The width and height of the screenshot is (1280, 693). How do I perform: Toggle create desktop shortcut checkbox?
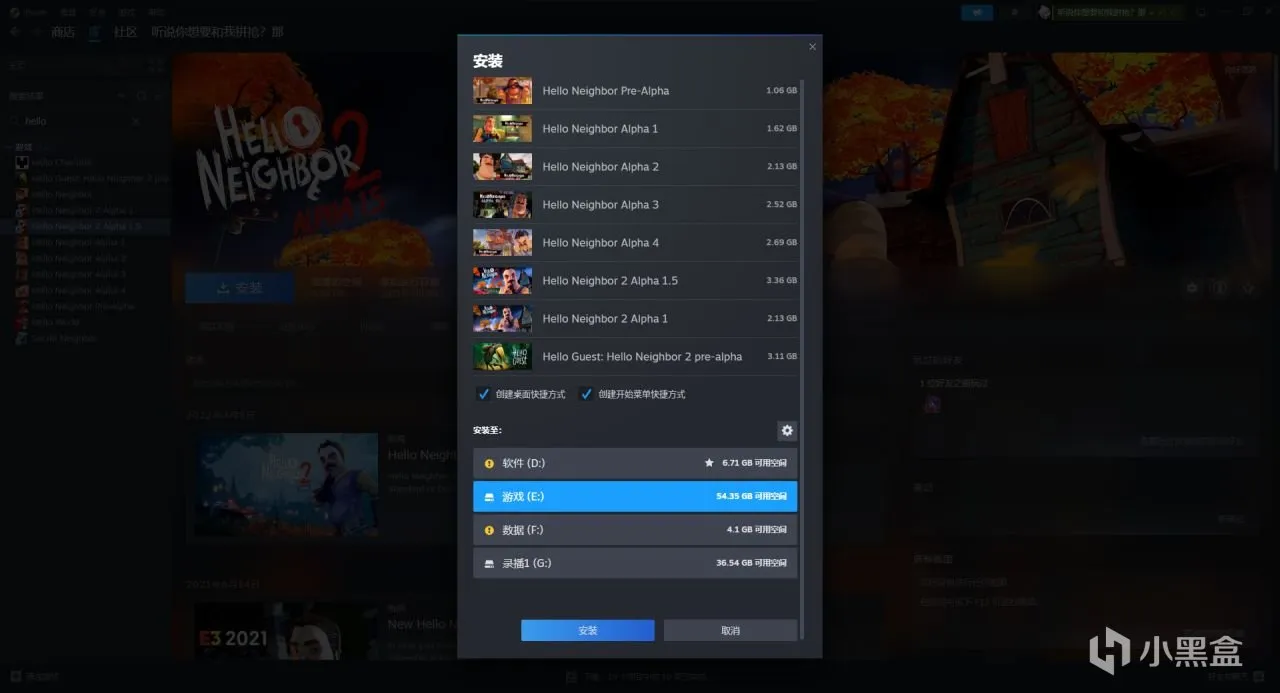484,394
